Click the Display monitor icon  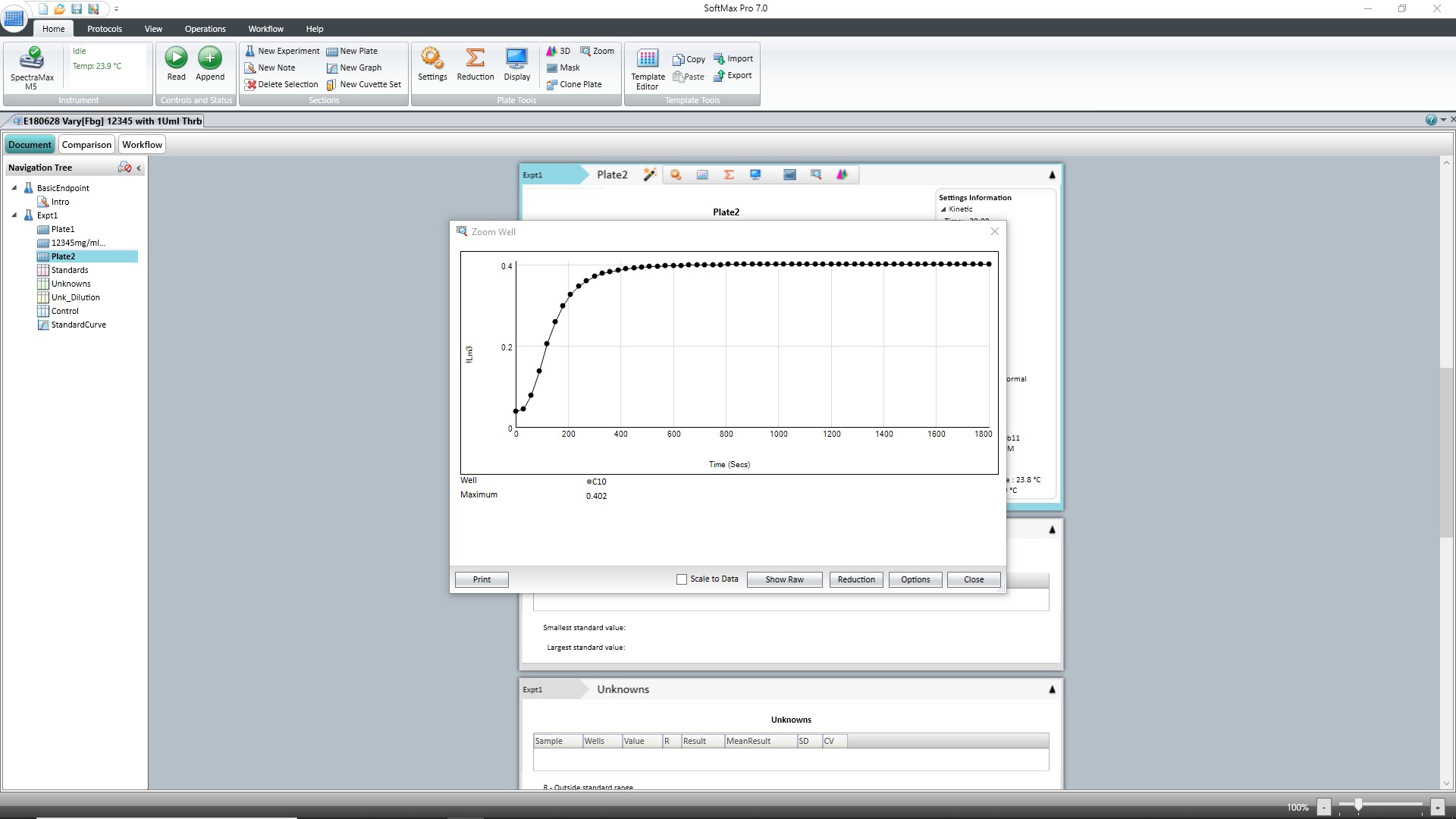pyautogui.click(x=516, y=58)
